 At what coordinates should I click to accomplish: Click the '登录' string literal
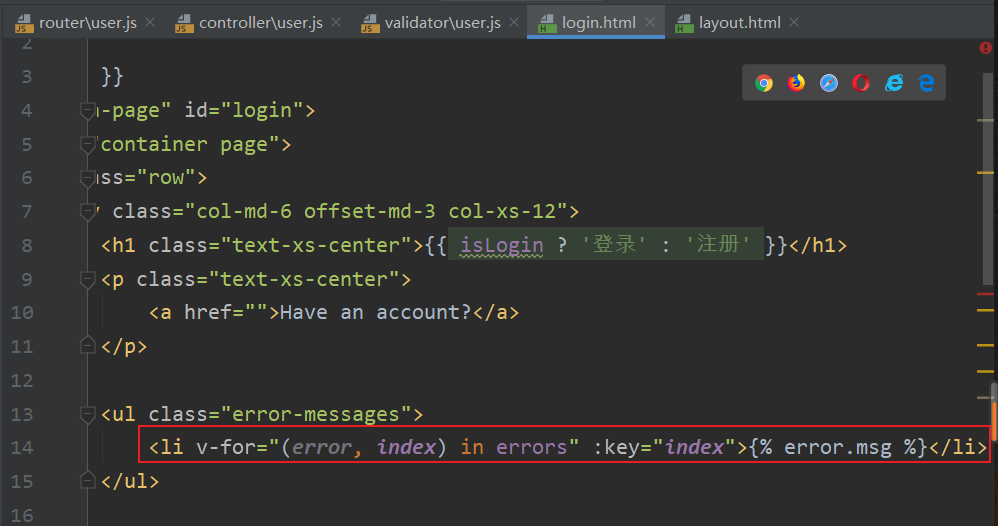coord(614,245)
